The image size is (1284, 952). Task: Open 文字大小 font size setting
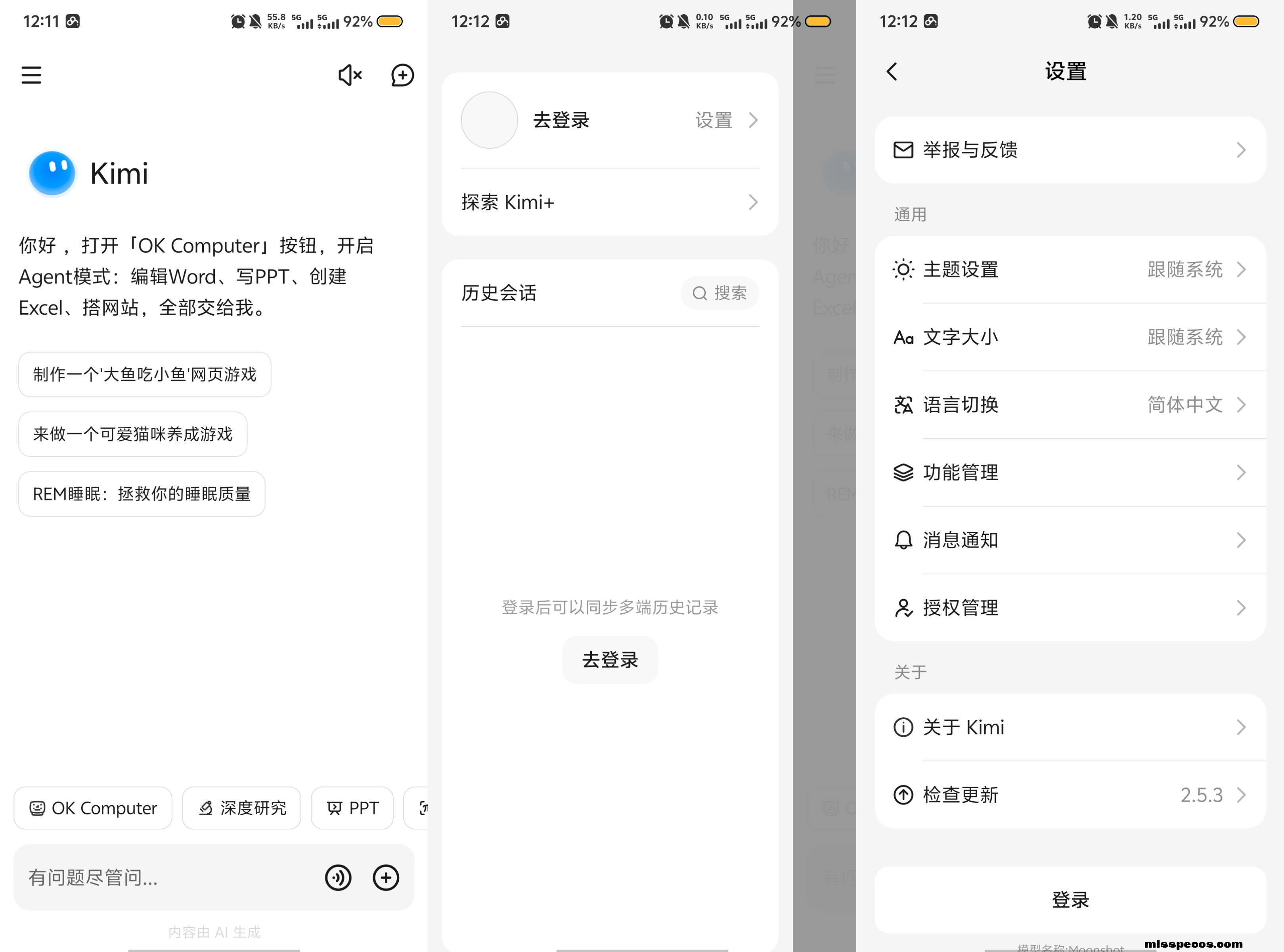point(1070,337)
